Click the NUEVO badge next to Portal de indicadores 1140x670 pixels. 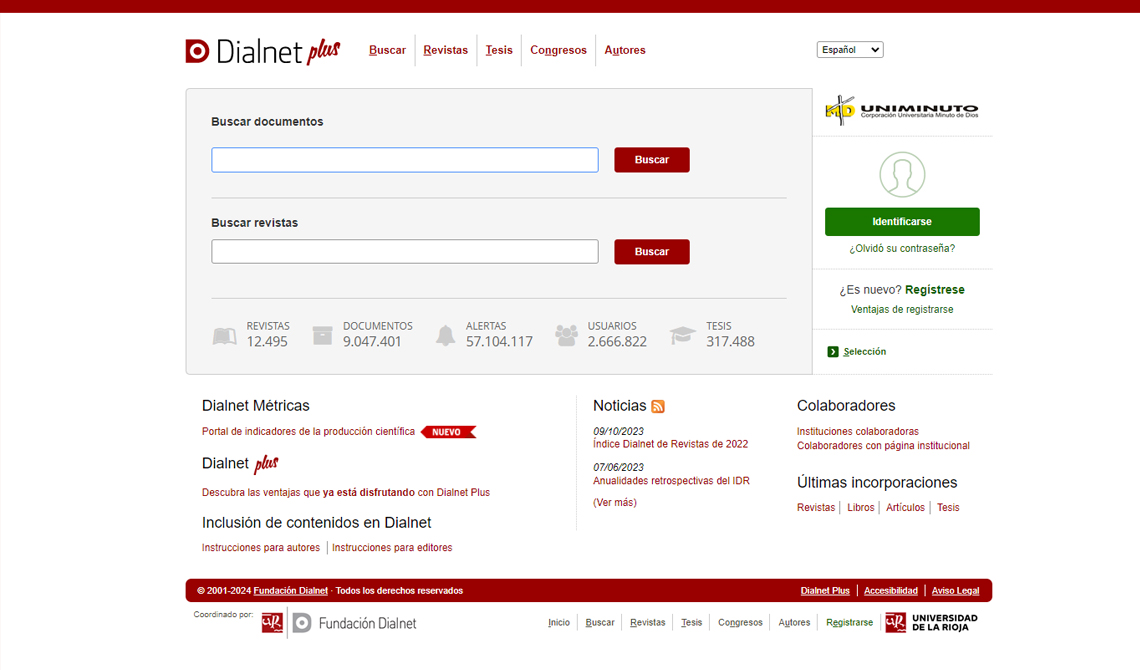(x=448, y=432)
